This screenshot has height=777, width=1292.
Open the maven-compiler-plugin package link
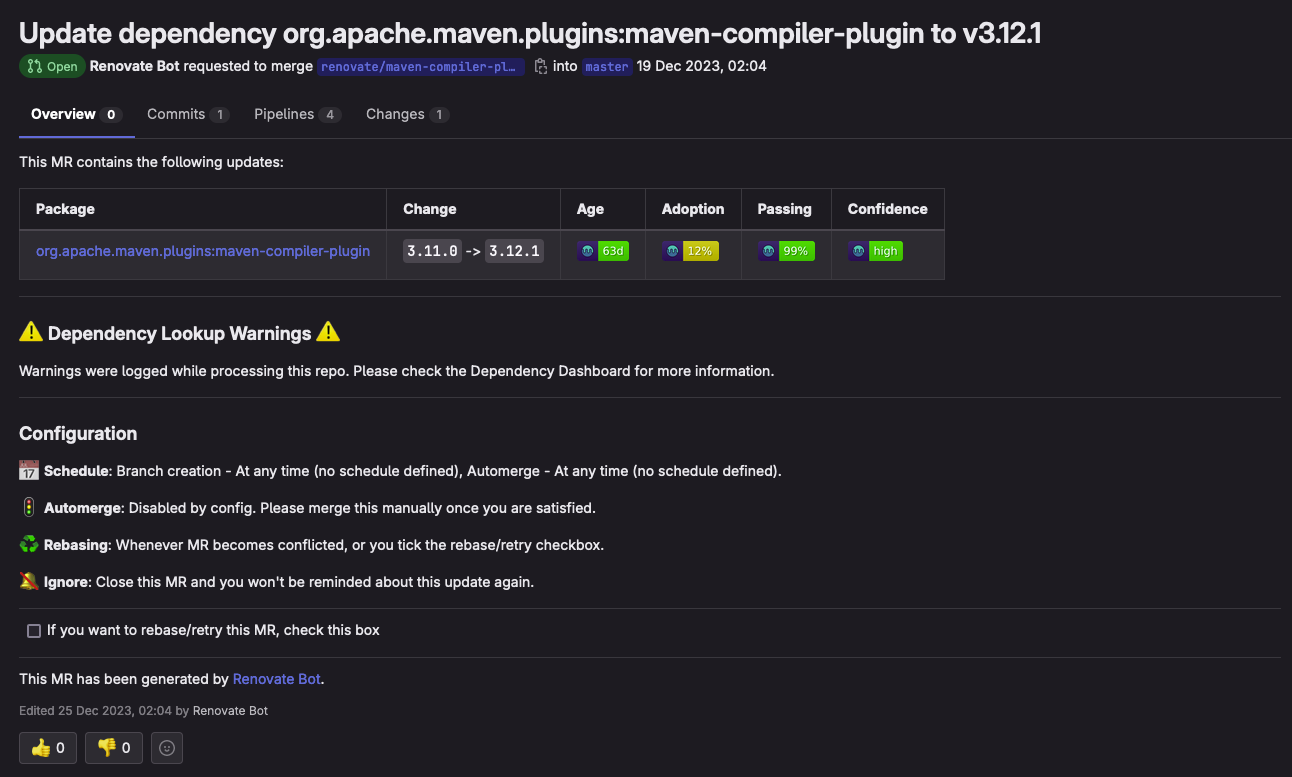[x=203, y=251]
